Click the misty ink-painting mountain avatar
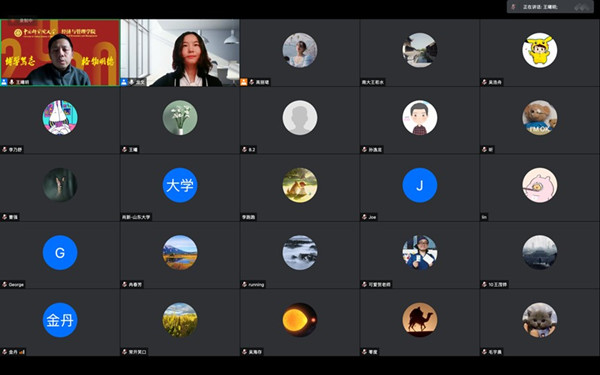This screenshot has width=600, height=375. click(300, 253)
